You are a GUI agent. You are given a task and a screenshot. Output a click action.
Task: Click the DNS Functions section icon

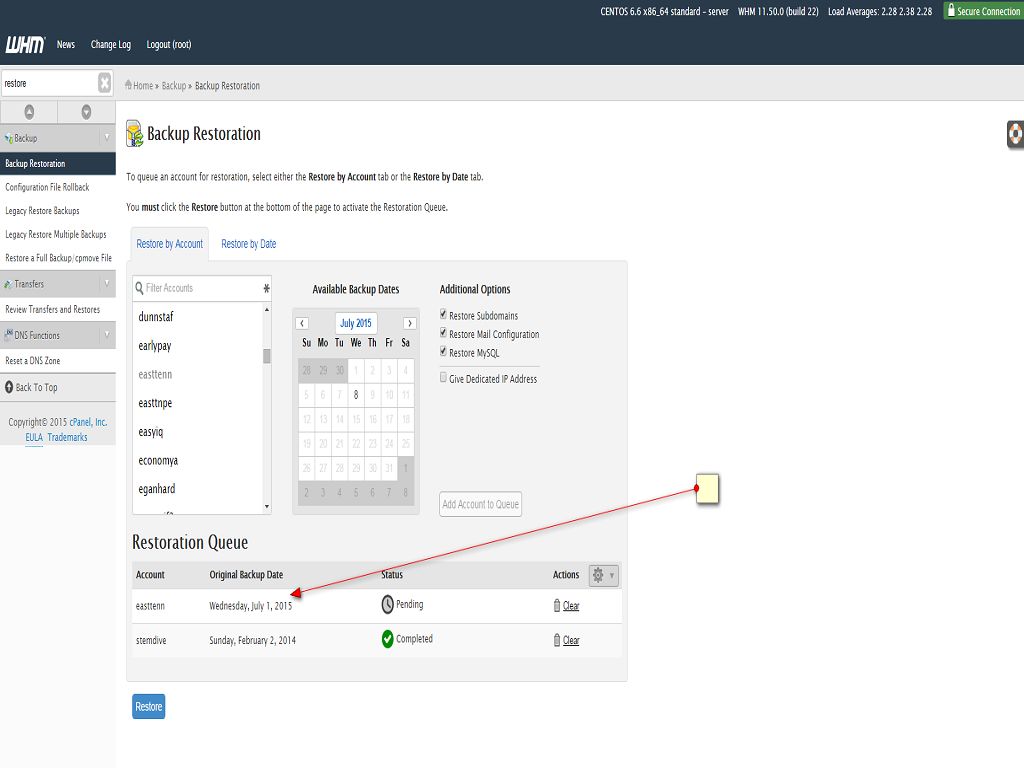[x=8, y=335]
